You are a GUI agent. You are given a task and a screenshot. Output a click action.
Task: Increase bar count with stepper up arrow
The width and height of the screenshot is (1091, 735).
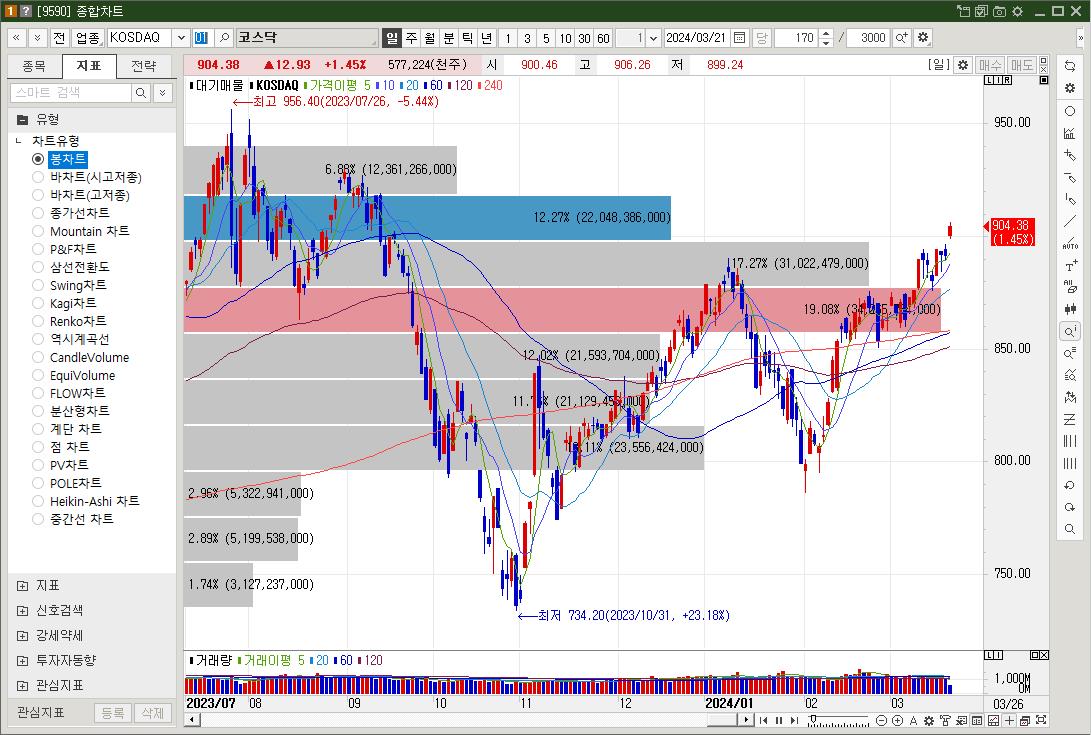[826, 33]
